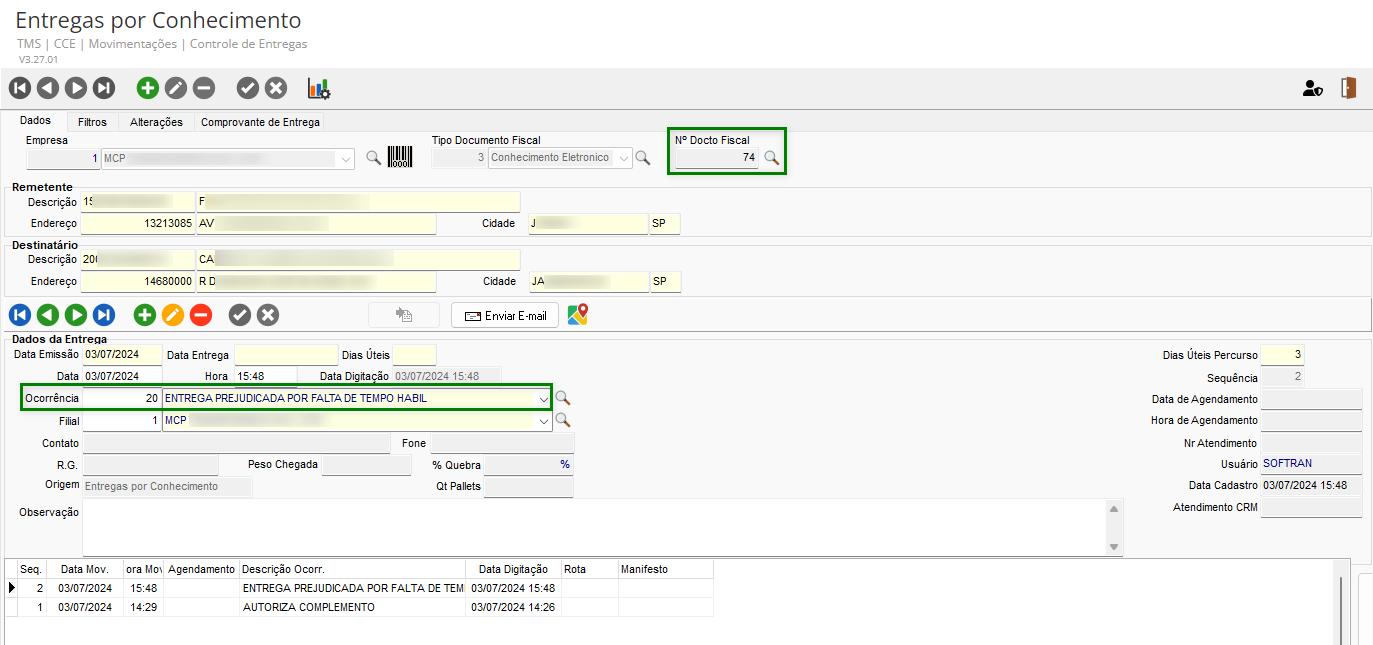Go to last delivery record (blue)
1373x645 pixels.
(x=104, y=315)
